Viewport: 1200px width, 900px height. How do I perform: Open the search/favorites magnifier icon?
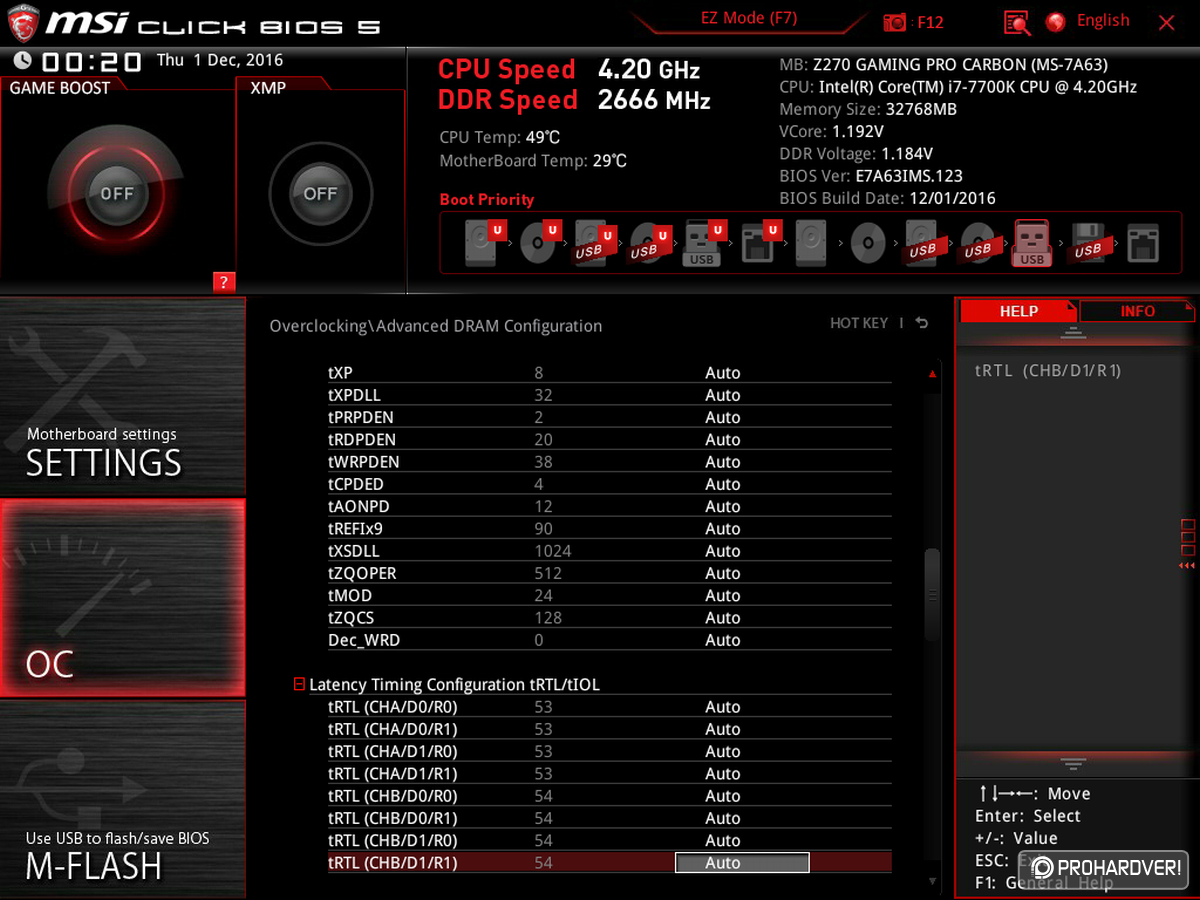pos(1017,22)
